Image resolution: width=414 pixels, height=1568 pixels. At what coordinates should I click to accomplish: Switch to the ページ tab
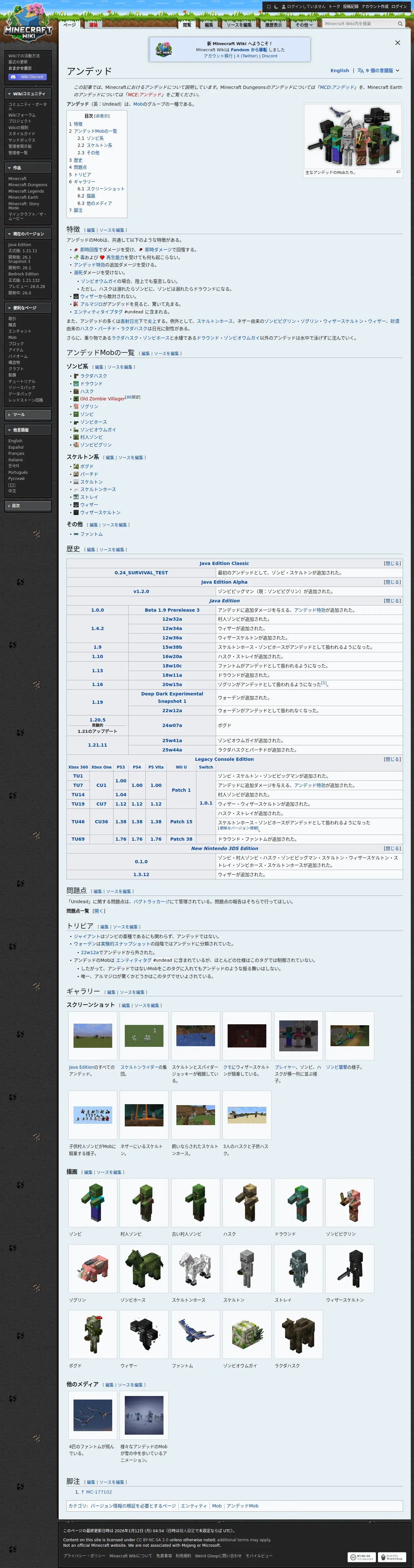70,24
